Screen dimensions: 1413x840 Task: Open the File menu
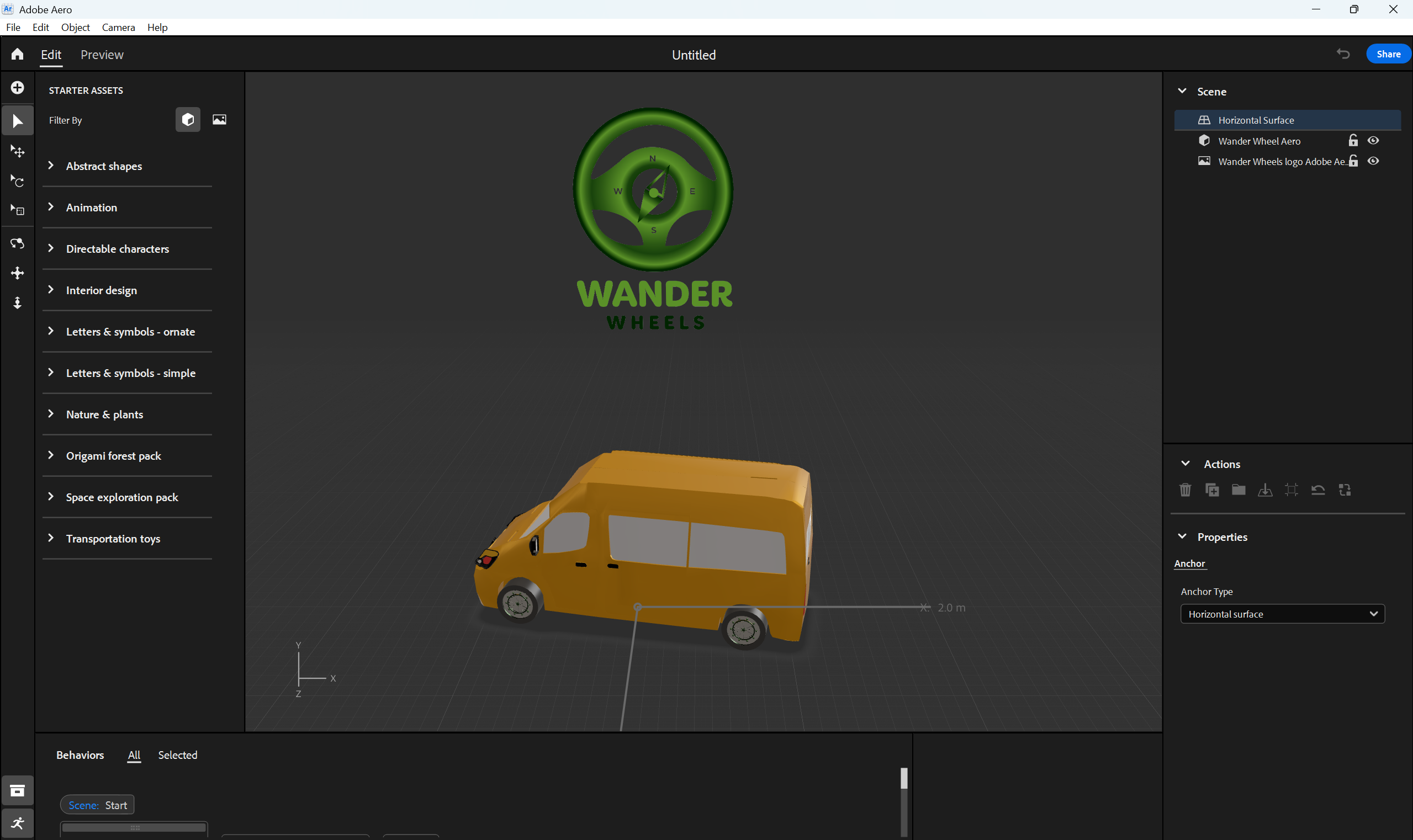[13, 27]
